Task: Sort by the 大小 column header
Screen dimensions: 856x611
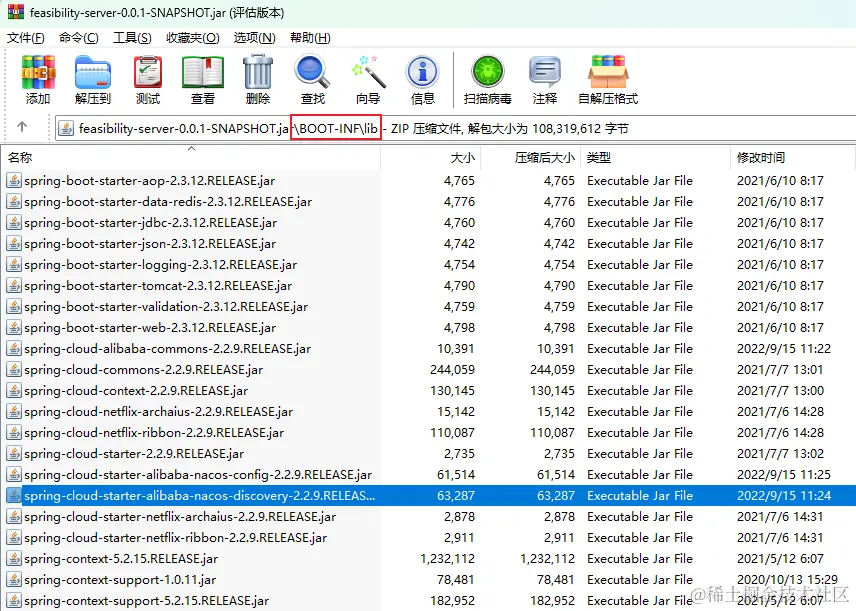Action: pyautogui.click(x=430, y=158)
